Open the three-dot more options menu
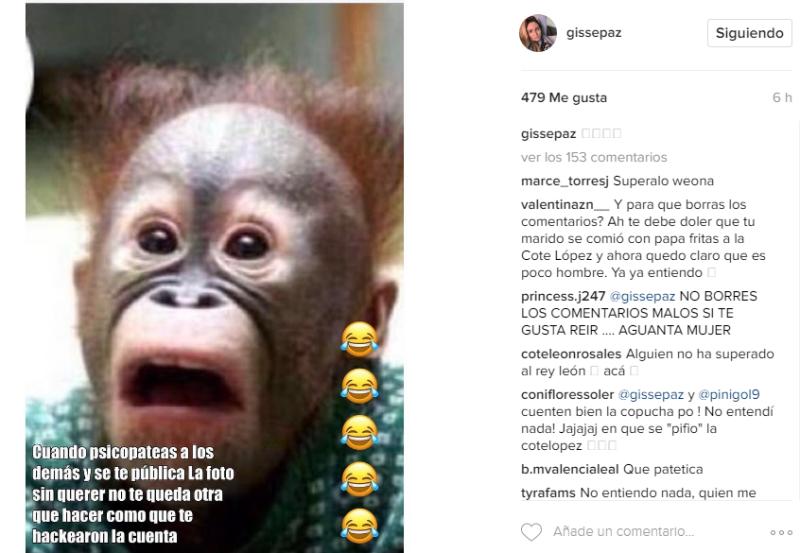This screenshot has width=800, height=553. coord(781,532)
